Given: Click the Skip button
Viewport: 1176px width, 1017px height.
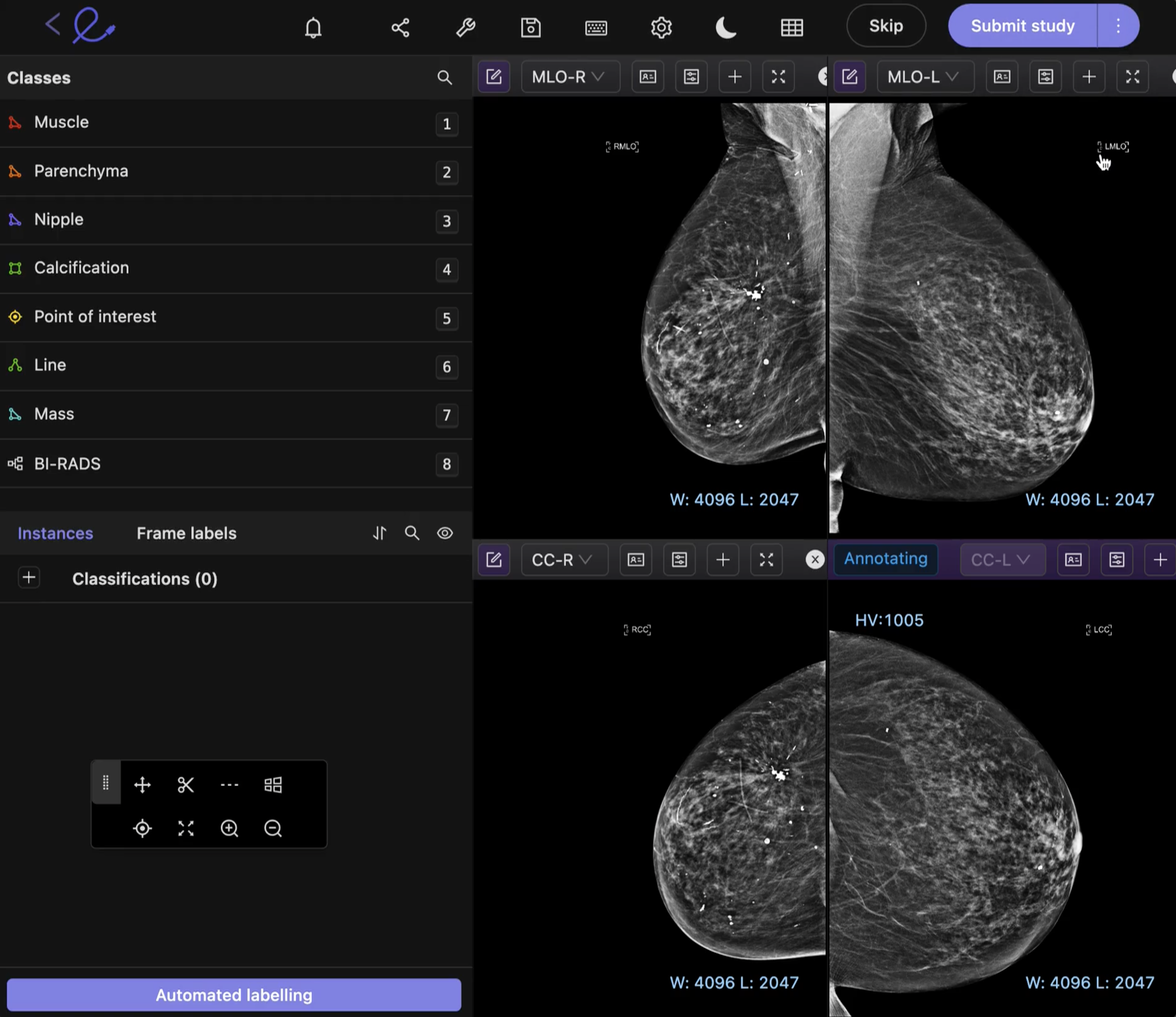Looking at the screenshot, I should point(886,26).
